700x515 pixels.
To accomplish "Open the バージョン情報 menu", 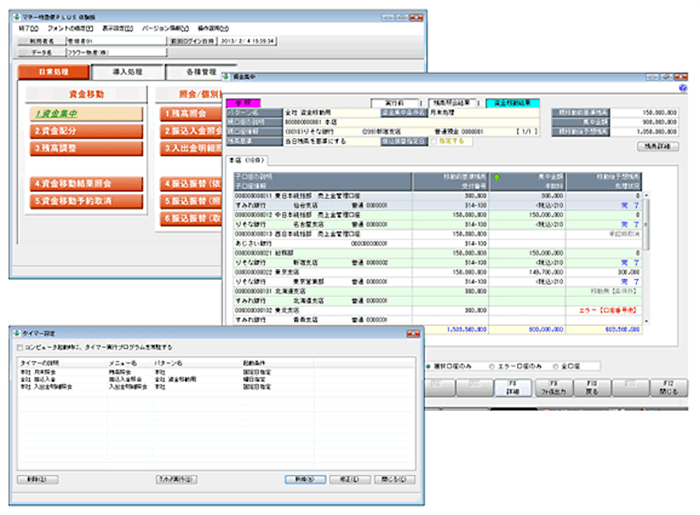I will (x=161, y=29).
